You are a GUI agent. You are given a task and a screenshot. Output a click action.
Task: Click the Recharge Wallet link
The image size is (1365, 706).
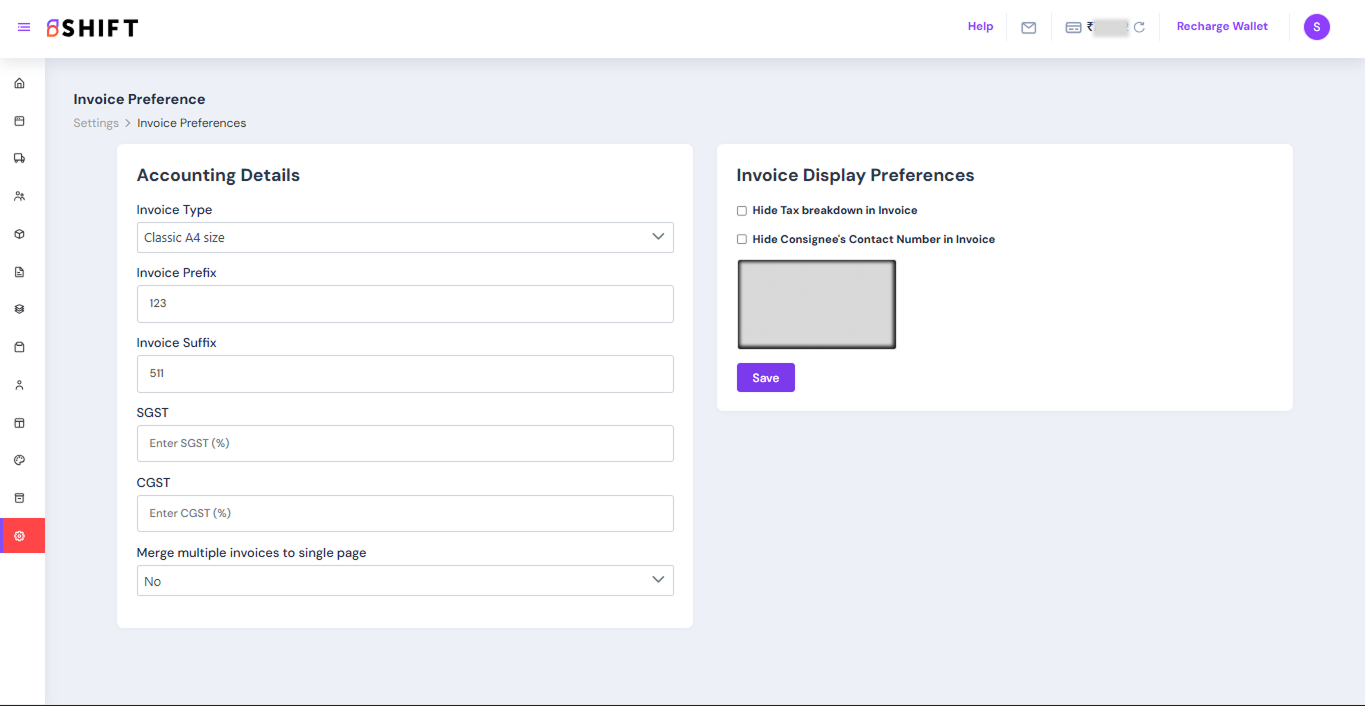click(1221, 27)
